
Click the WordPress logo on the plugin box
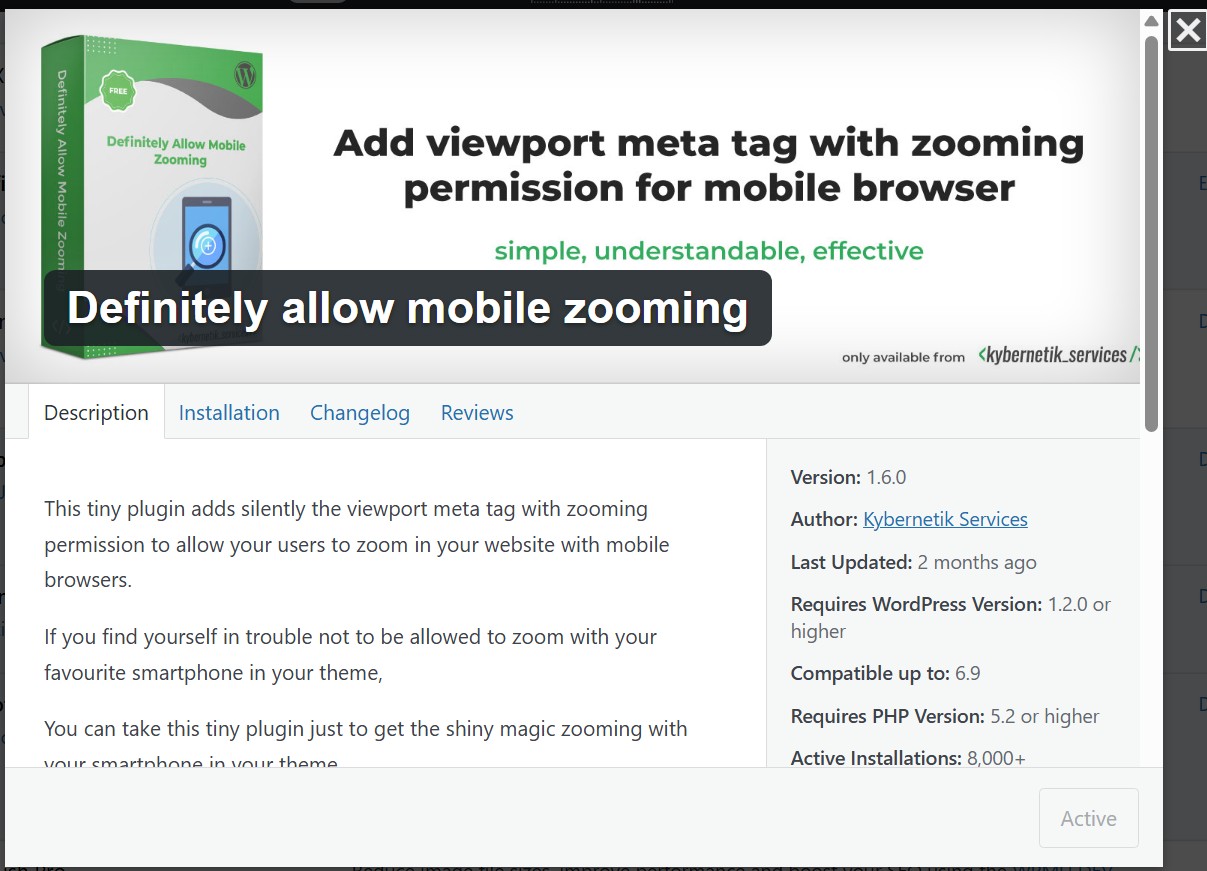point(243,75)
